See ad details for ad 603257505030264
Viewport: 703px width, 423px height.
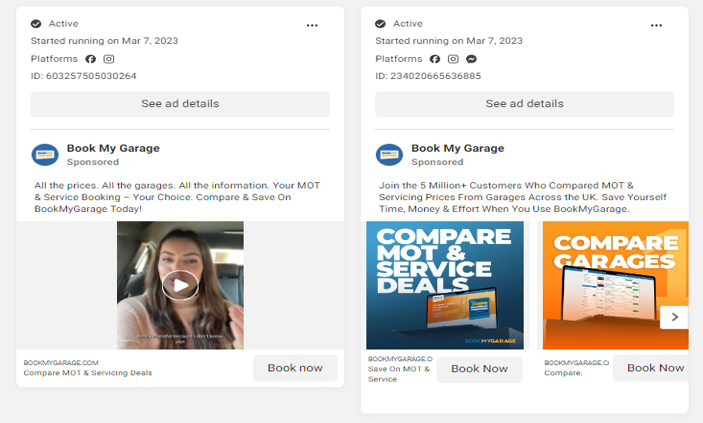180,104
